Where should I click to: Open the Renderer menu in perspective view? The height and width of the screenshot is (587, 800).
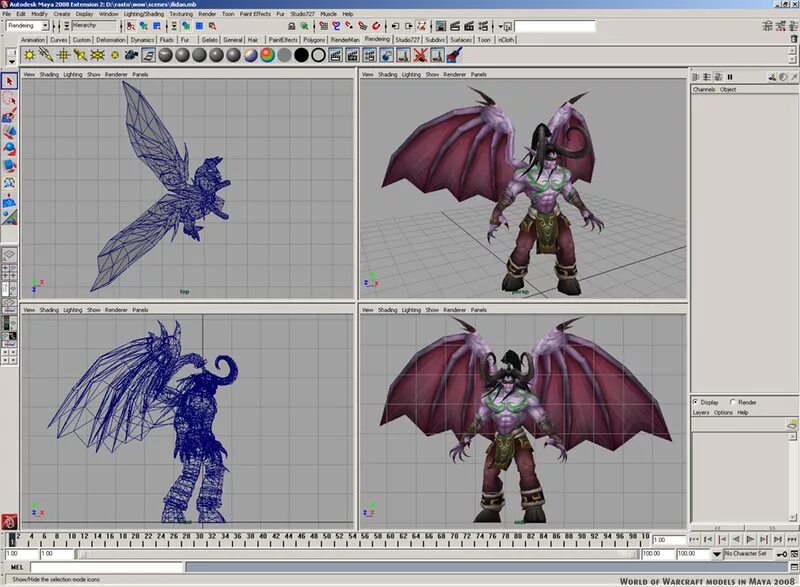[455, 74]
